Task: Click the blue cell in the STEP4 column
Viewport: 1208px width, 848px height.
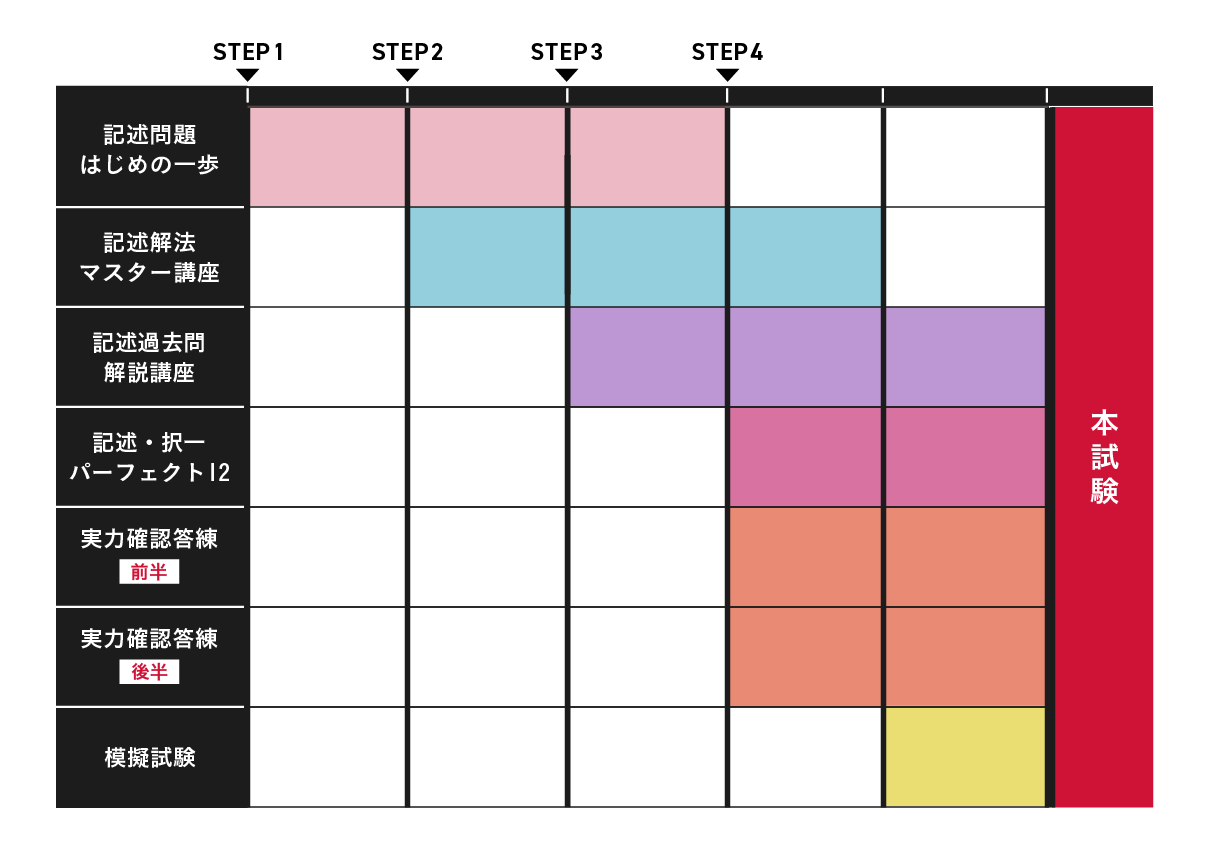Action: (806, 257)
